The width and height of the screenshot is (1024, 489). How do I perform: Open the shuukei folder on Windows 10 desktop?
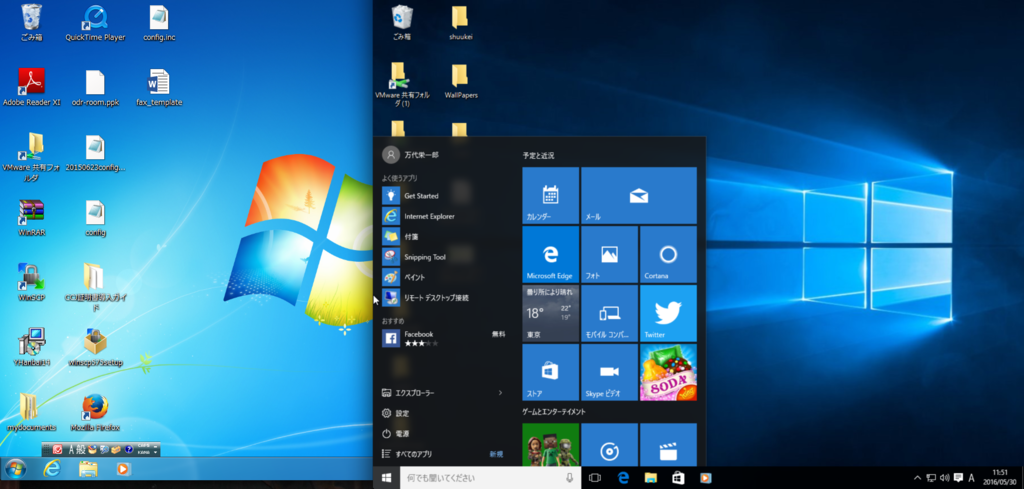460,23
